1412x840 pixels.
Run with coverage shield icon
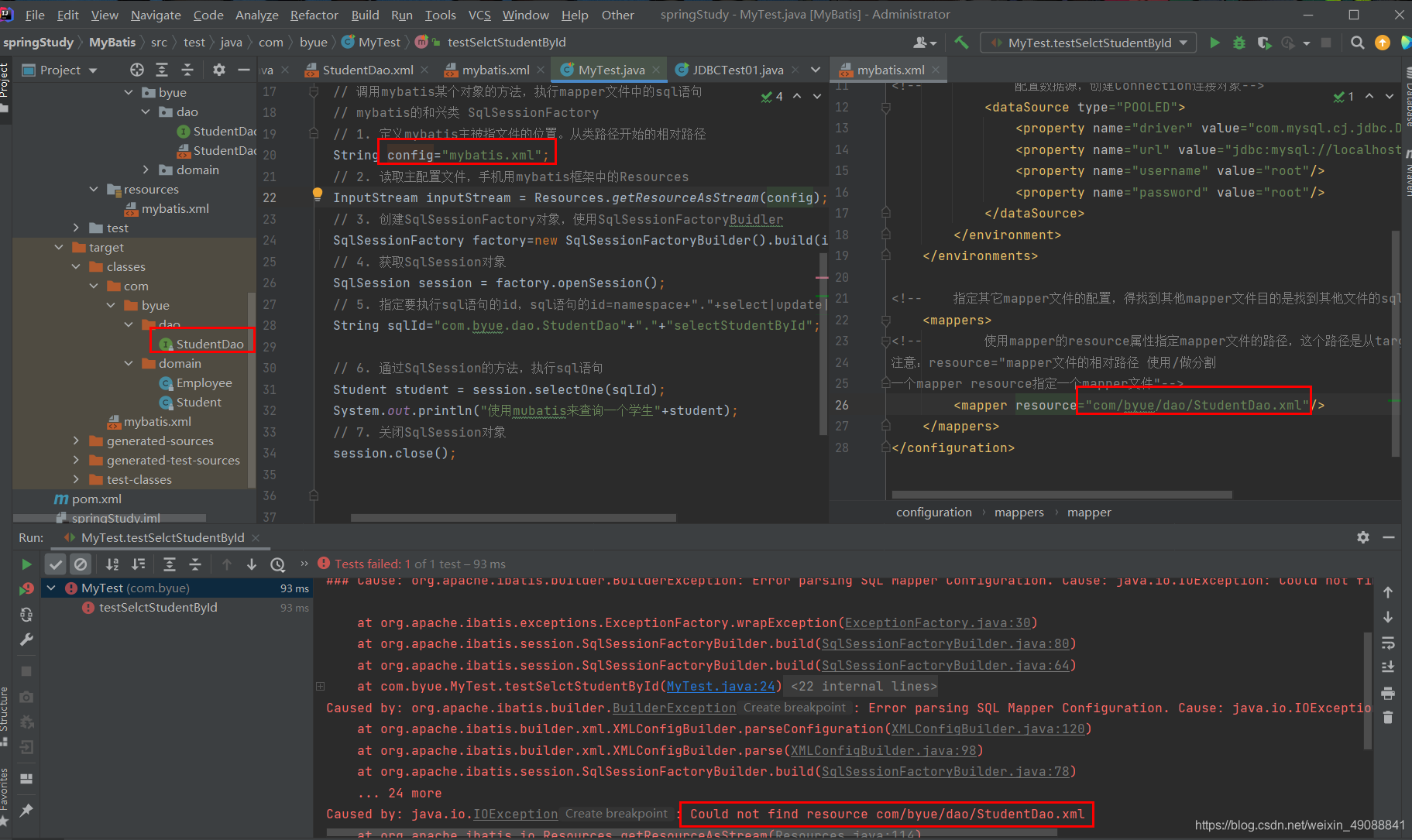pyautogui.click(x=1264, y=43)
